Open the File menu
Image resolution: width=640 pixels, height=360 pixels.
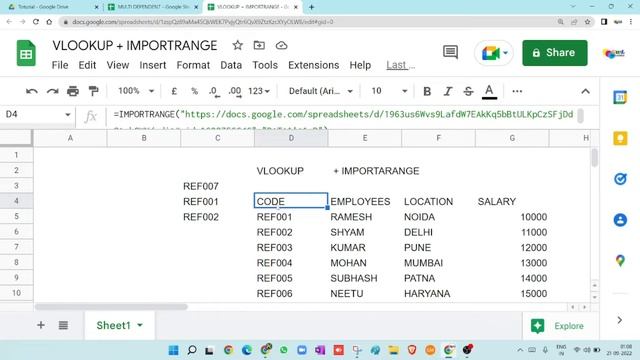coord(60,65)
